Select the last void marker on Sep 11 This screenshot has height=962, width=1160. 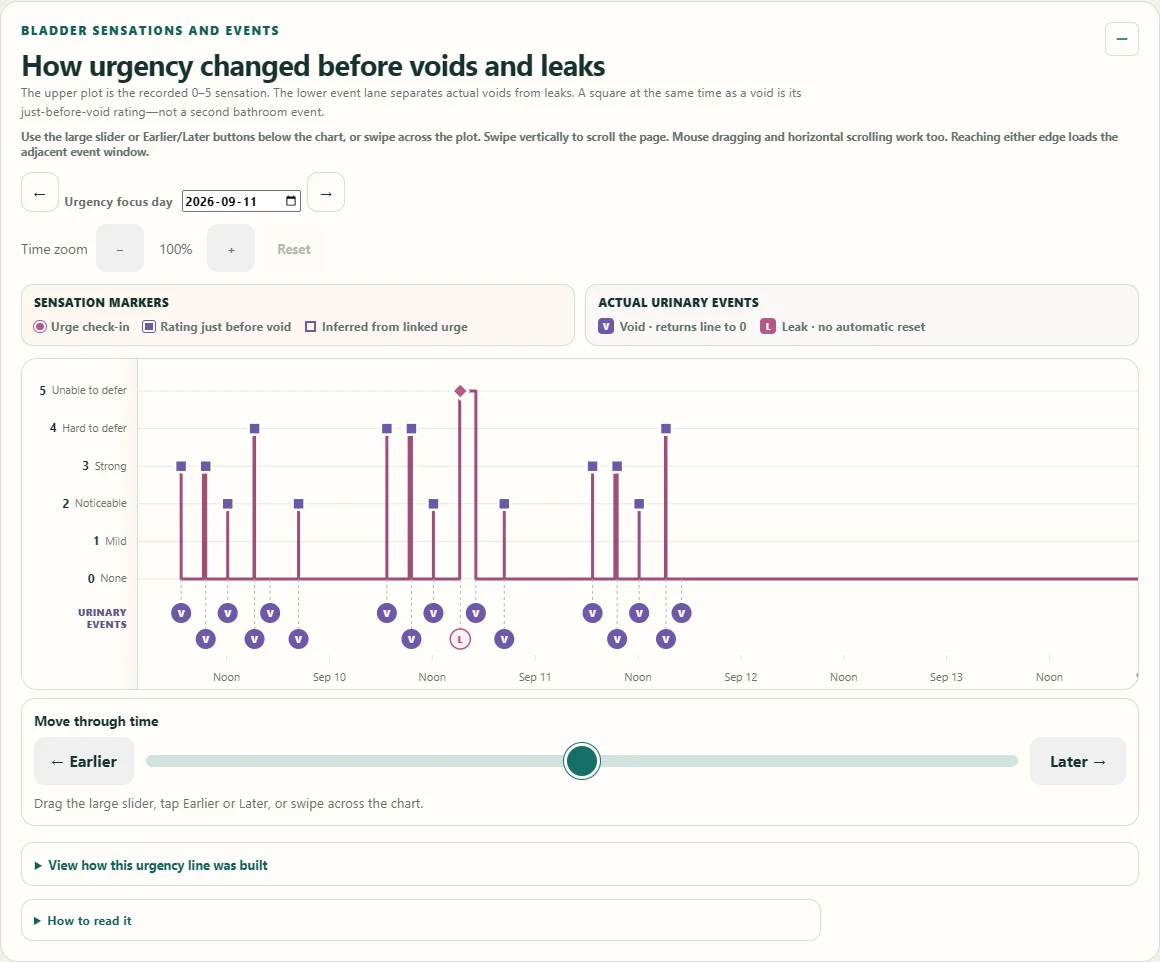(x=681, y=613)
